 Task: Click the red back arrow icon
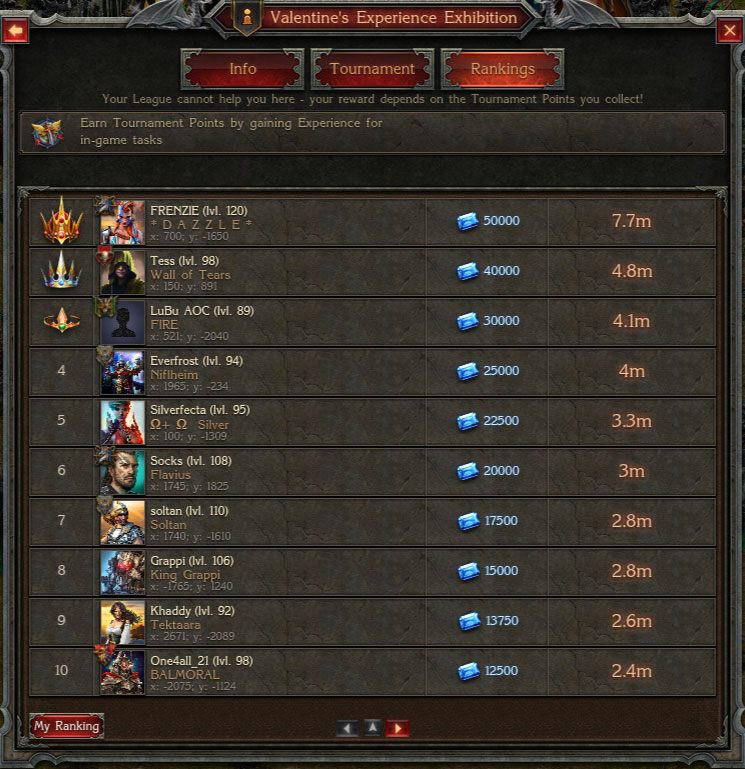[x=16, y=30]
